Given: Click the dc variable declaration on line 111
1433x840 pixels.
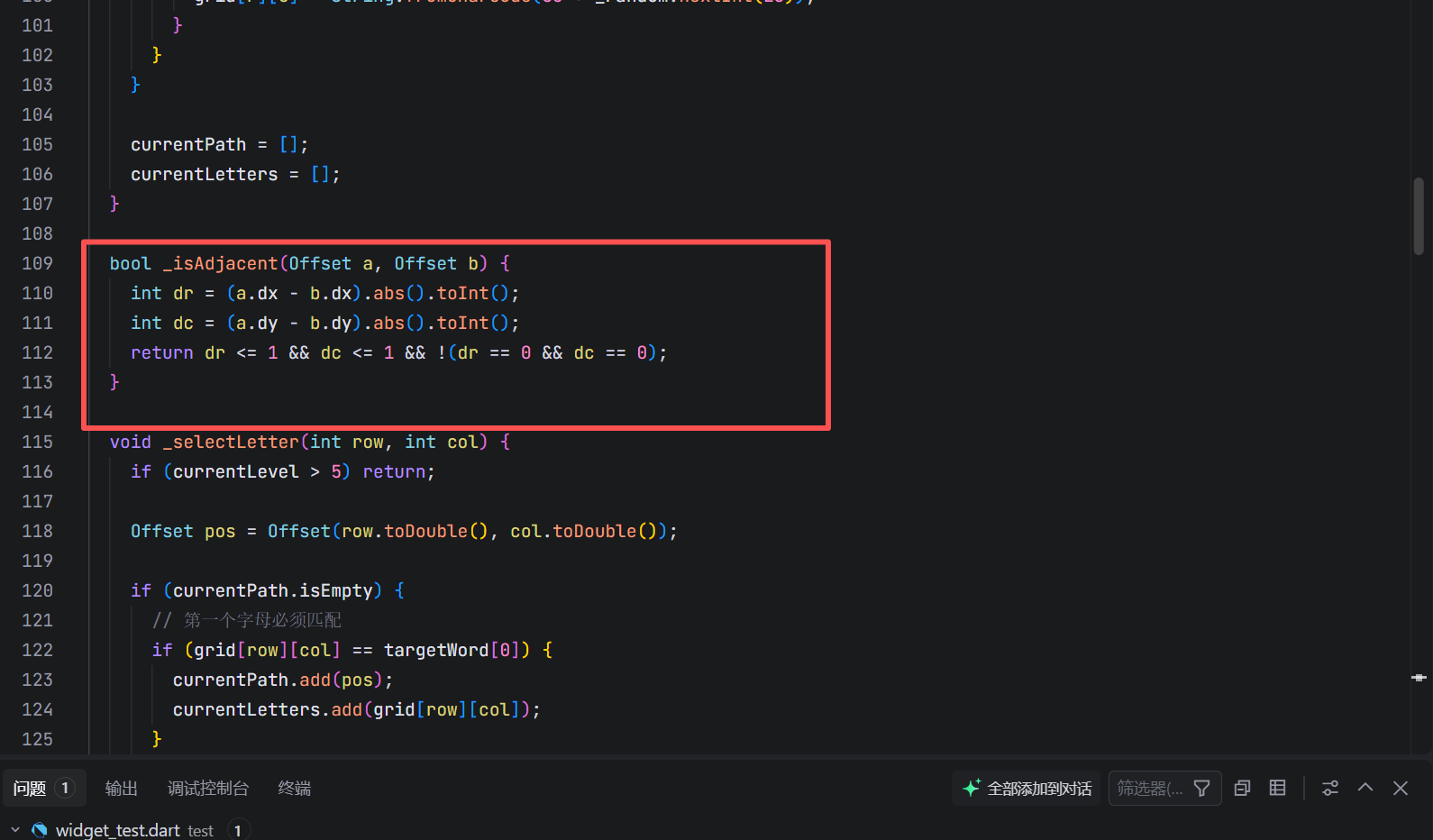Looking at the screenshot, I should pos(183,323).
